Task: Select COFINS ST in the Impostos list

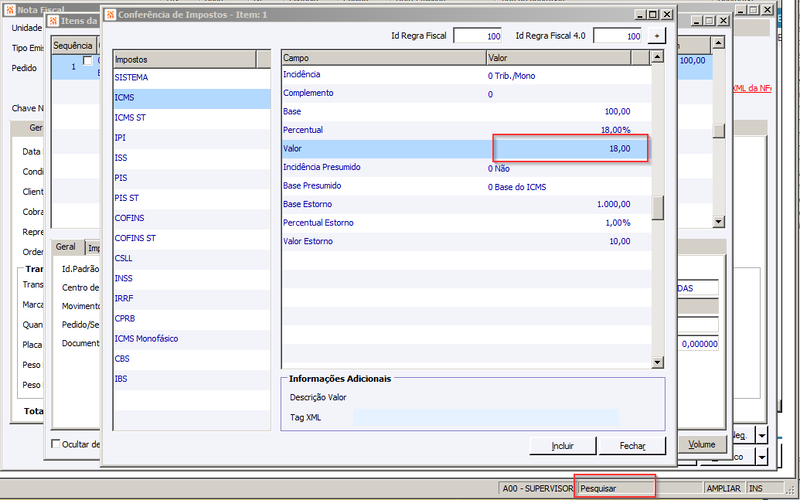Action: (192, 238)
